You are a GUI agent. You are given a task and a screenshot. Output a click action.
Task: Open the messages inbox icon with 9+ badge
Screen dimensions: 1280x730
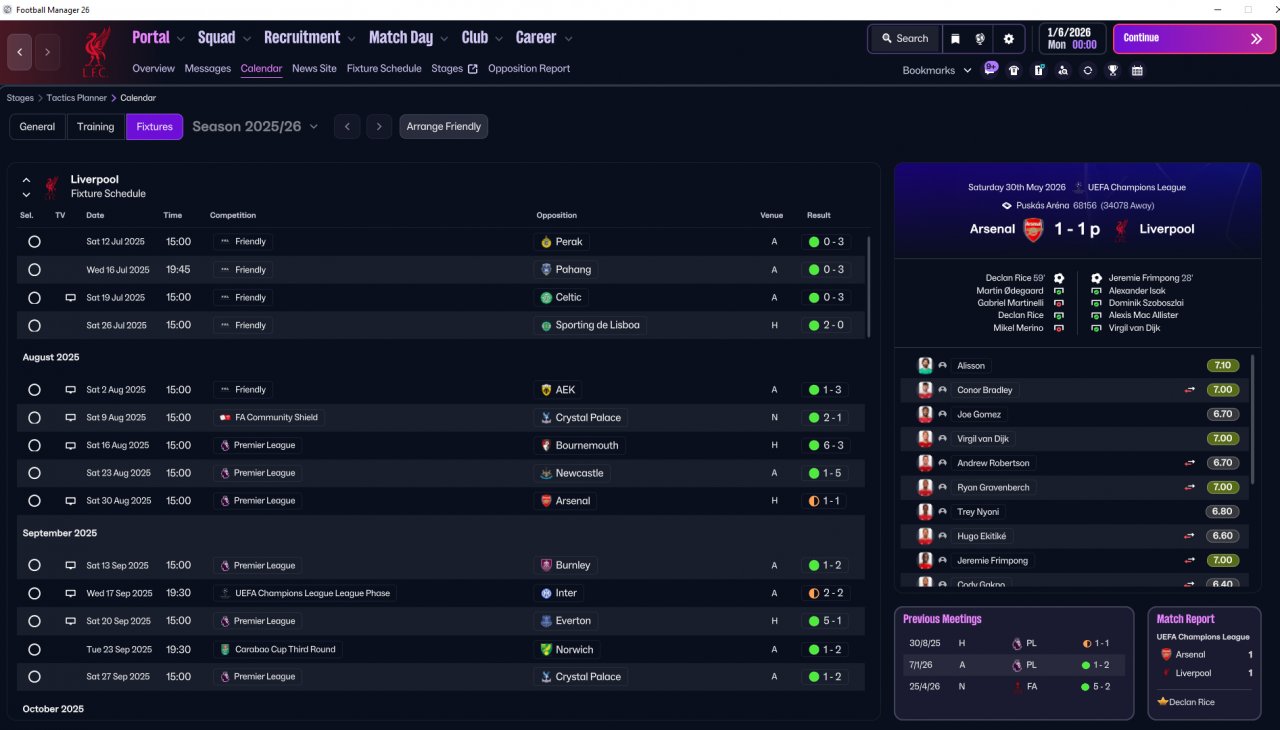coord(989,70)
